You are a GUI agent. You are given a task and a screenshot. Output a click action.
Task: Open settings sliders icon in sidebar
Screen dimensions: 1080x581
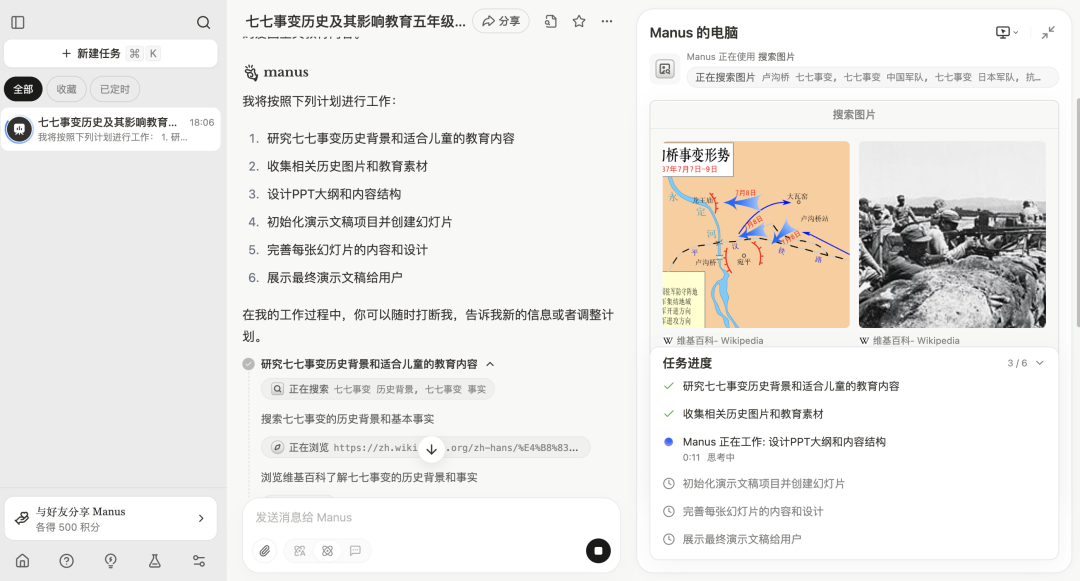[x=199, y=561]
